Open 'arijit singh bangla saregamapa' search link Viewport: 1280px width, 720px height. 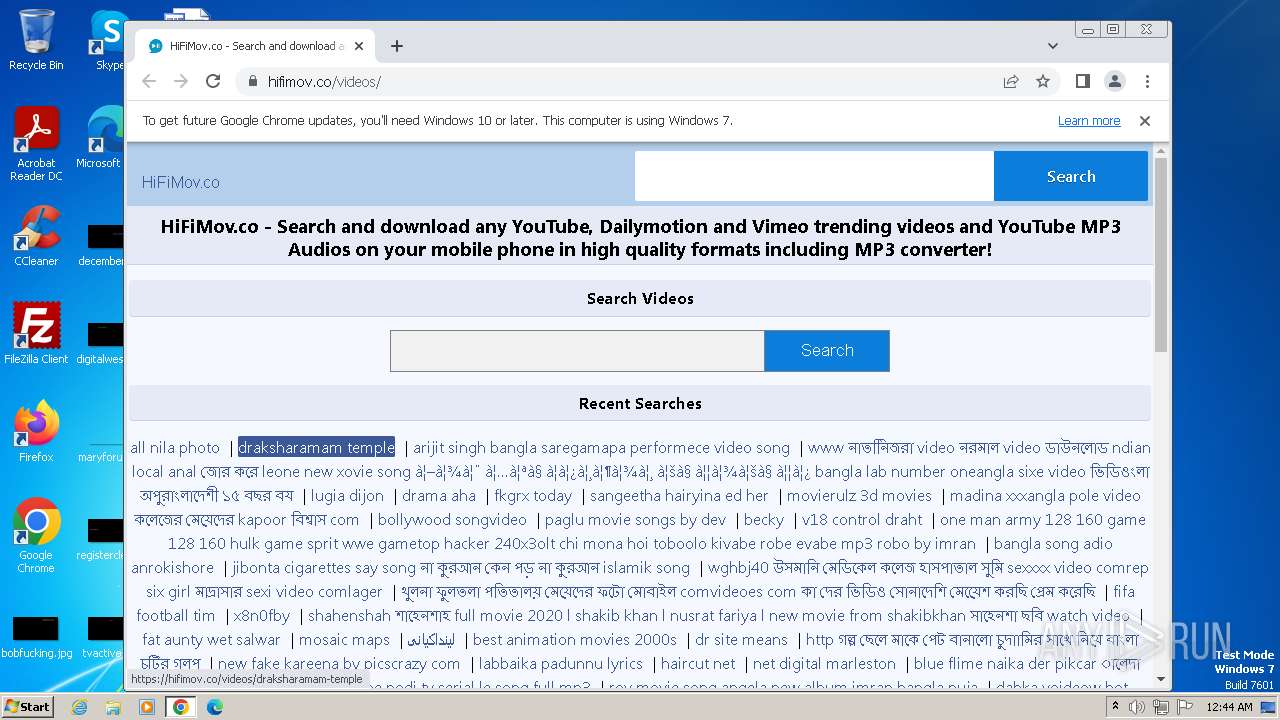pyautogui.click(x=601, y=448)
